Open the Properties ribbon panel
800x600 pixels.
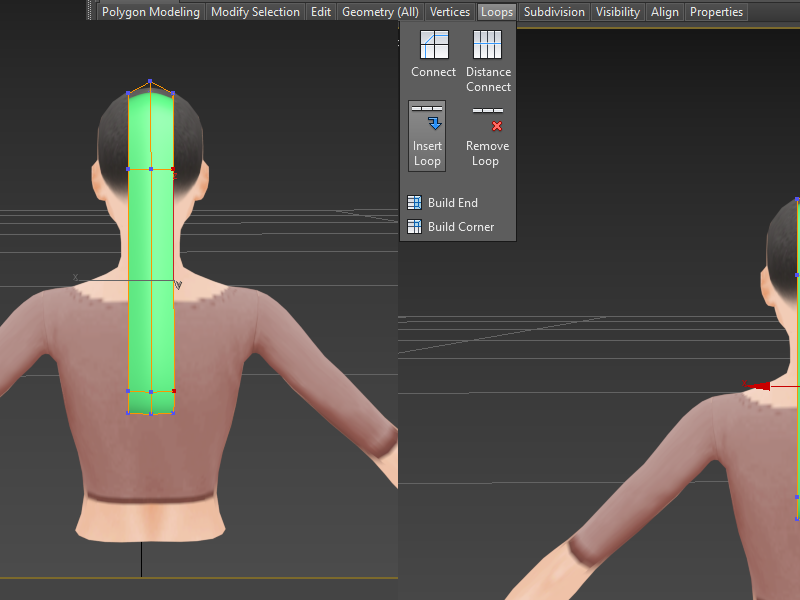pyautogui.click(x=716, y=12)
